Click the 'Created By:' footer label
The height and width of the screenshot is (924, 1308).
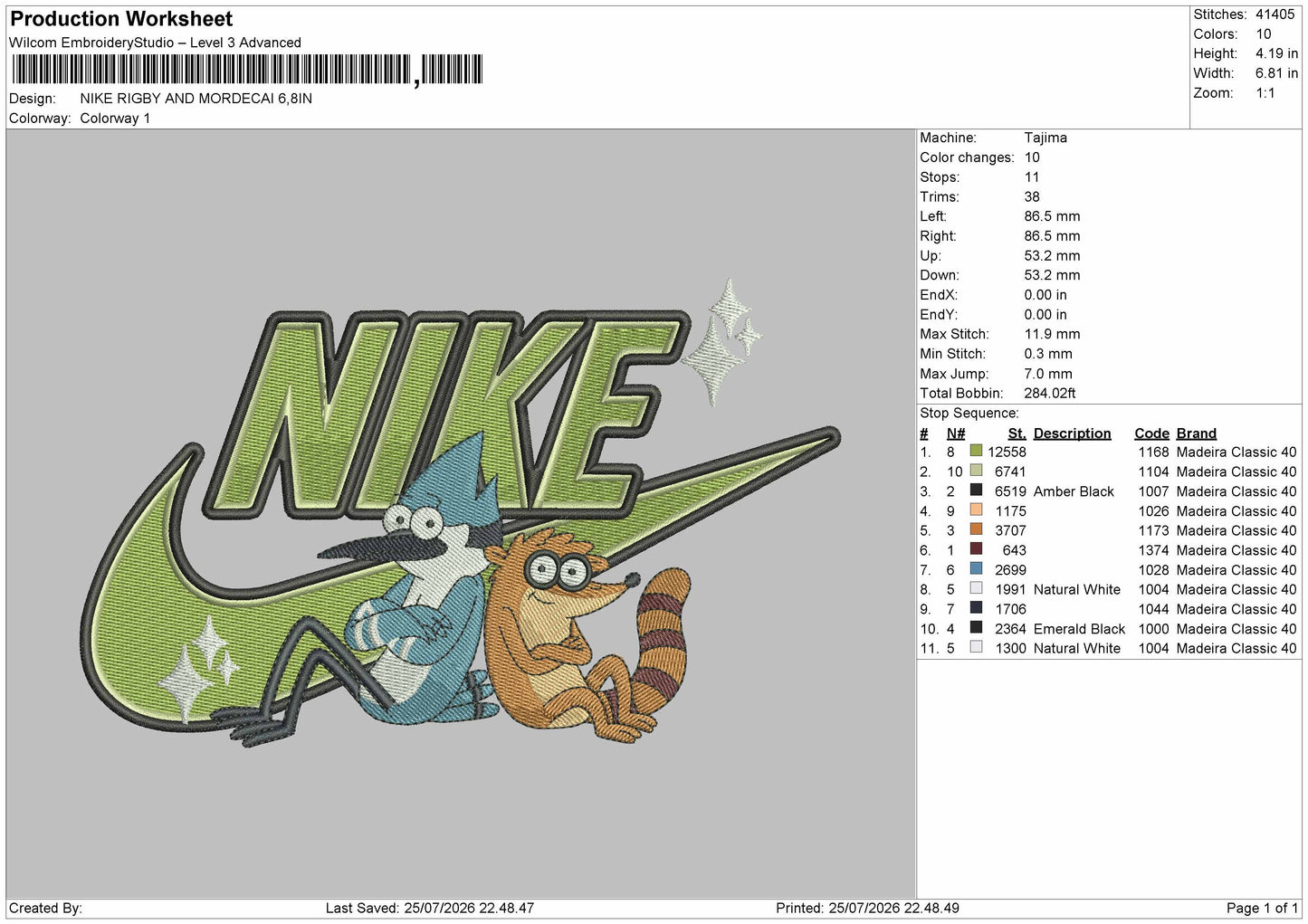click(x=45, y=908)
